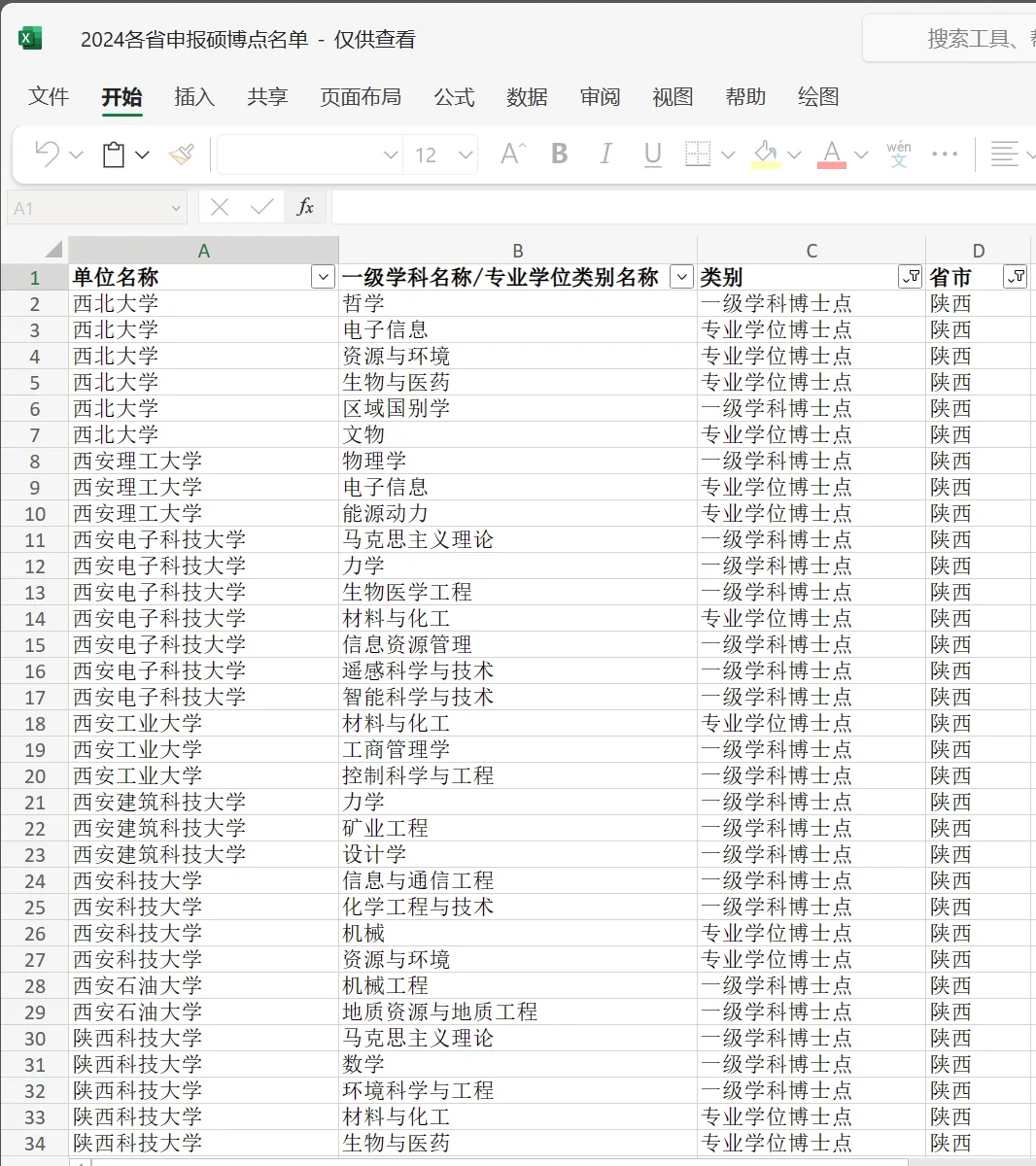Switch to the 页面布局 tab

point(361,96)
